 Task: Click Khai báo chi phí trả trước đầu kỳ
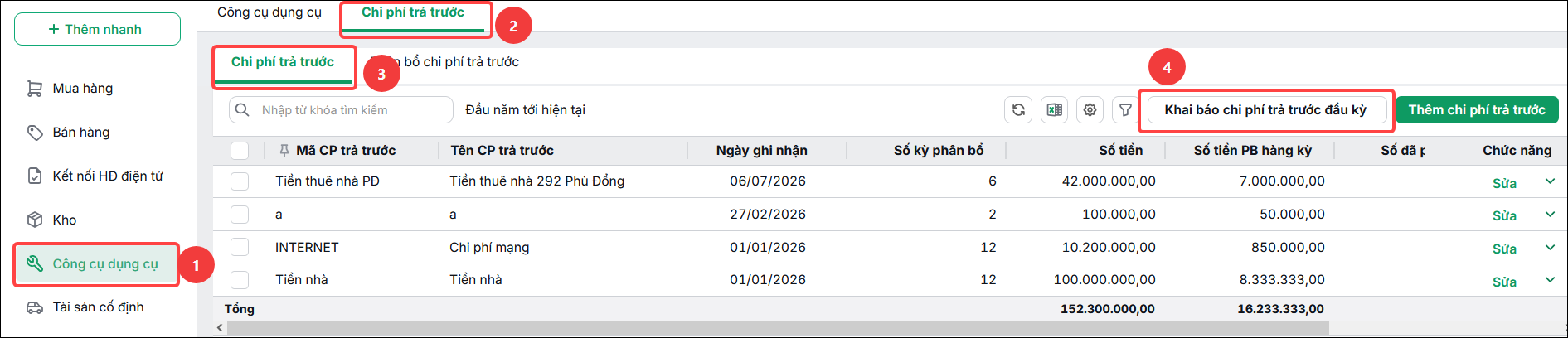pyautogui.click(x=1265, y=109)
